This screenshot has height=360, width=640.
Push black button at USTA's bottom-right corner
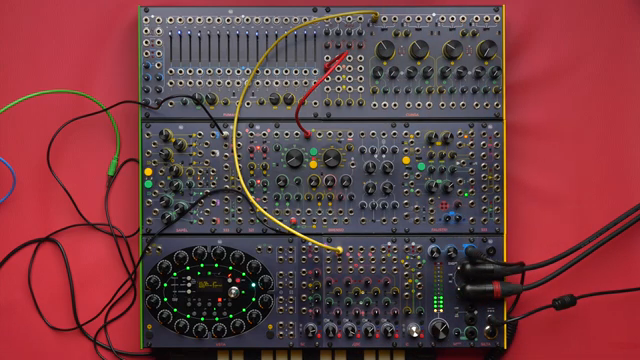pos(270,335)
